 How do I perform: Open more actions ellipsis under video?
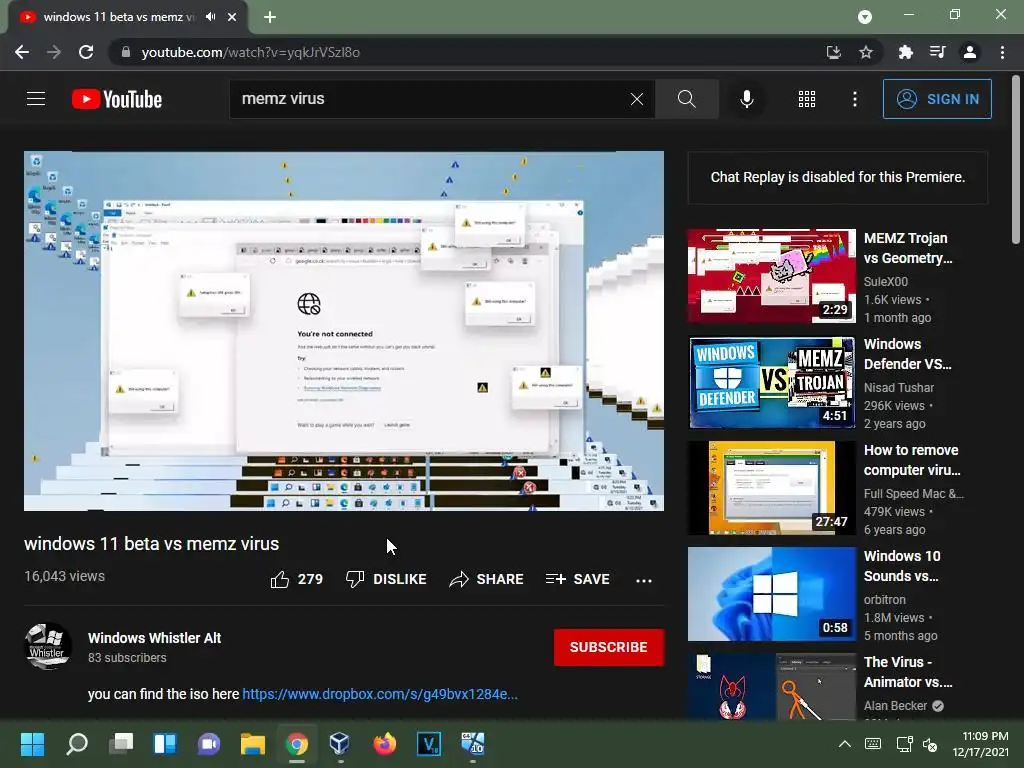644,580
